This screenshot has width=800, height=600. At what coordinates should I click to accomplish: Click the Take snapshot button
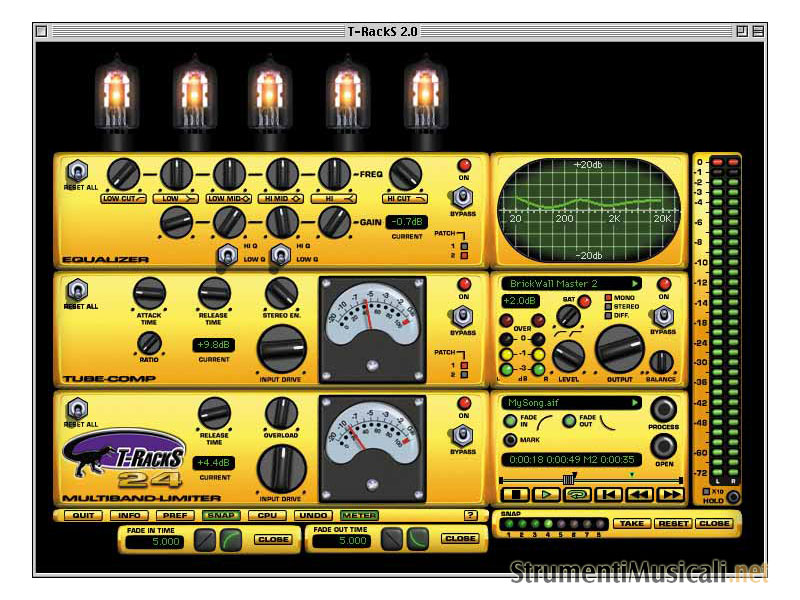630,523
